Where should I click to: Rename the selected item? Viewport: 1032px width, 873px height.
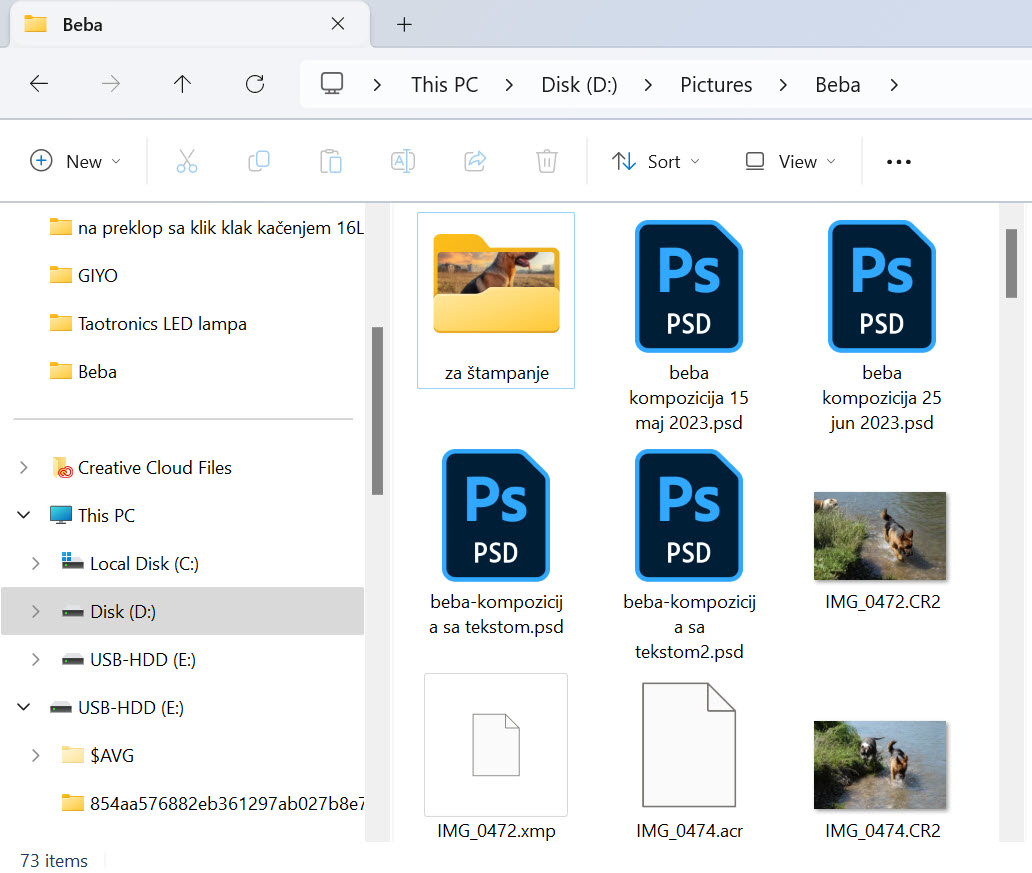(403, 161)
